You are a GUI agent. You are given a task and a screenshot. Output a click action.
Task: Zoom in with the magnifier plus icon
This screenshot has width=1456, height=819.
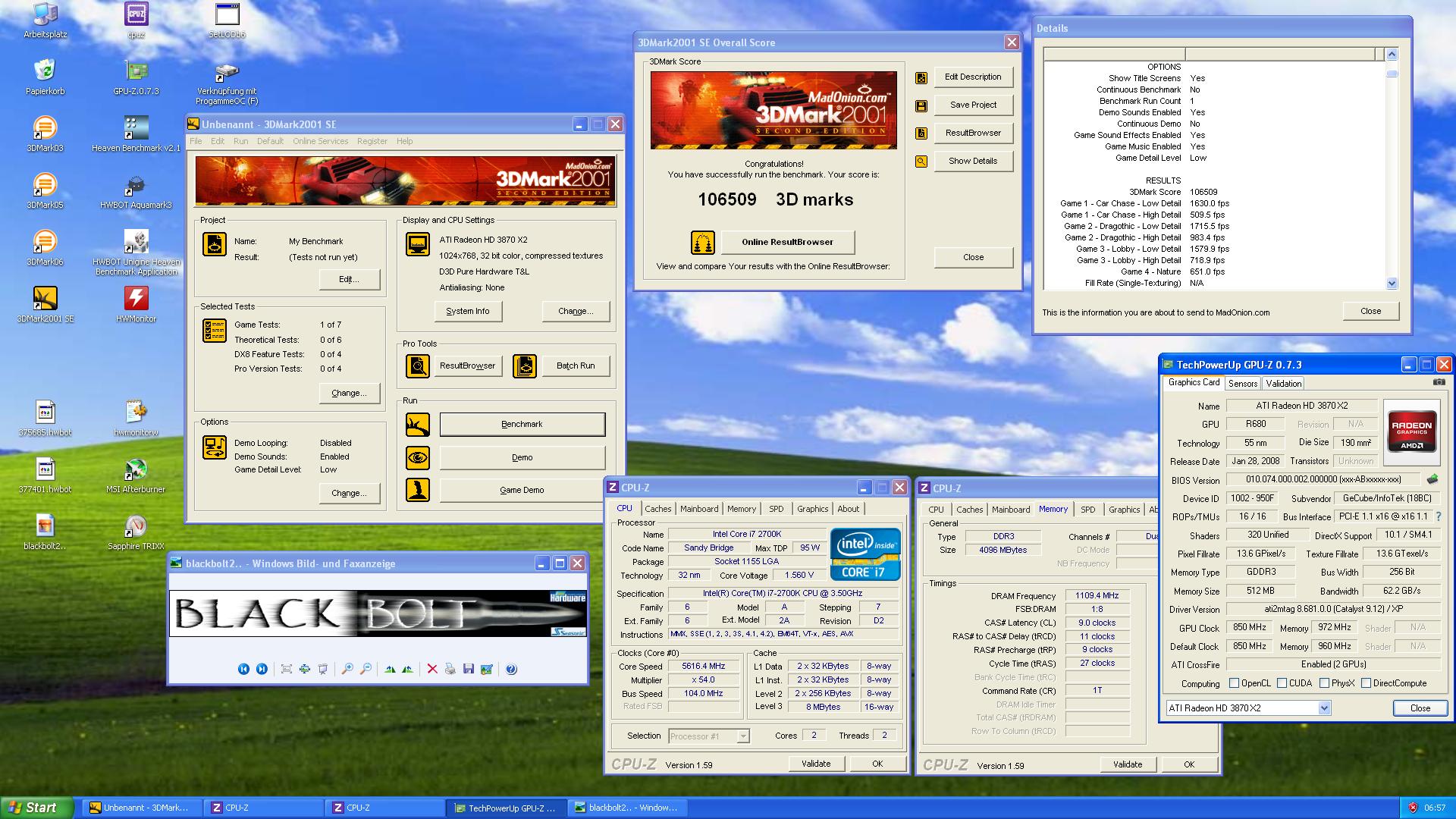(x=347, y=669)
